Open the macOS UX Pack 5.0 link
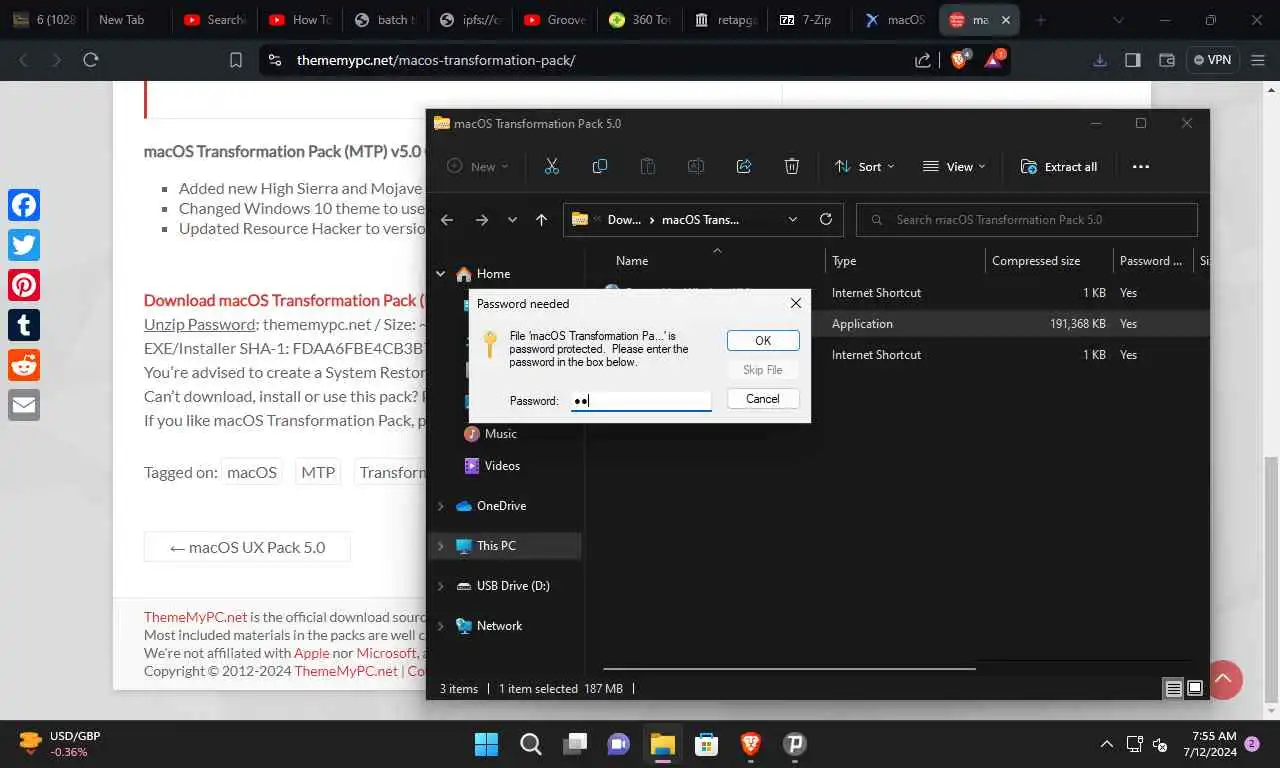The height and width of the screenshot is (768, 1280). [x=247, y=547]
